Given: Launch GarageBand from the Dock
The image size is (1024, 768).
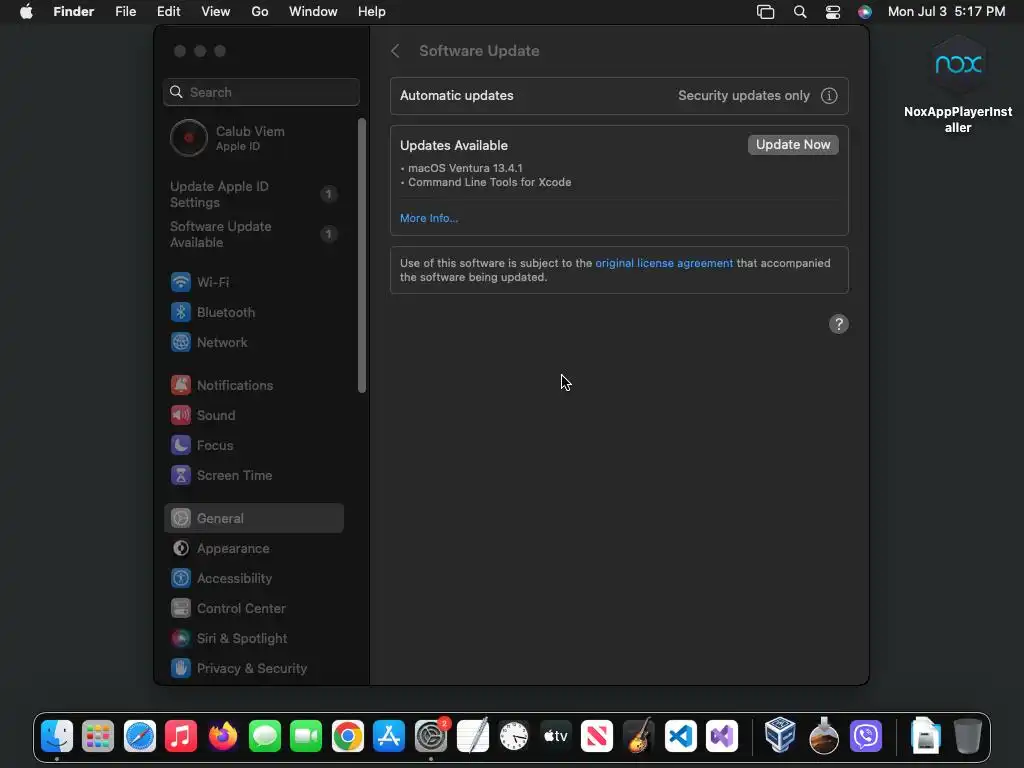Looking at the screenshot, I should (639, 737).
